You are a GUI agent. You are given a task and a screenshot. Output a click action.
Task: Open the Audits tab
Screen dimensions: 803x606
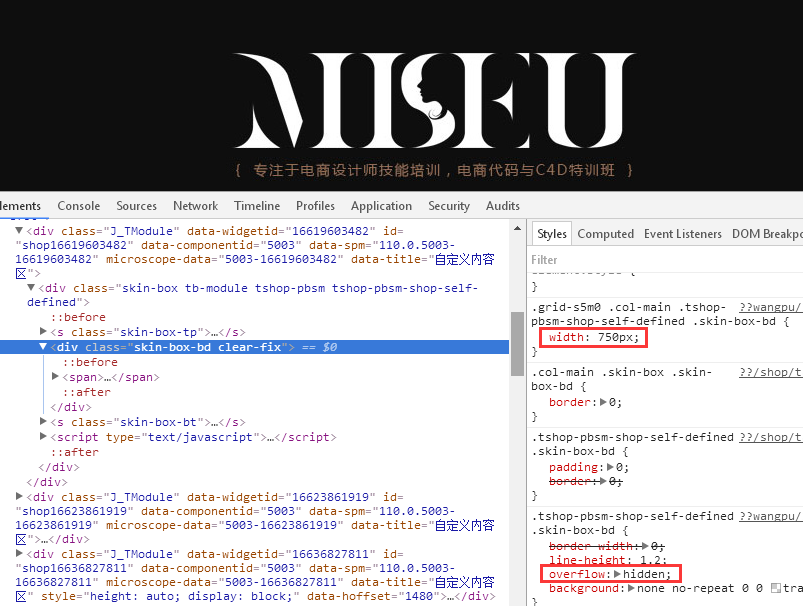point(502,206)
